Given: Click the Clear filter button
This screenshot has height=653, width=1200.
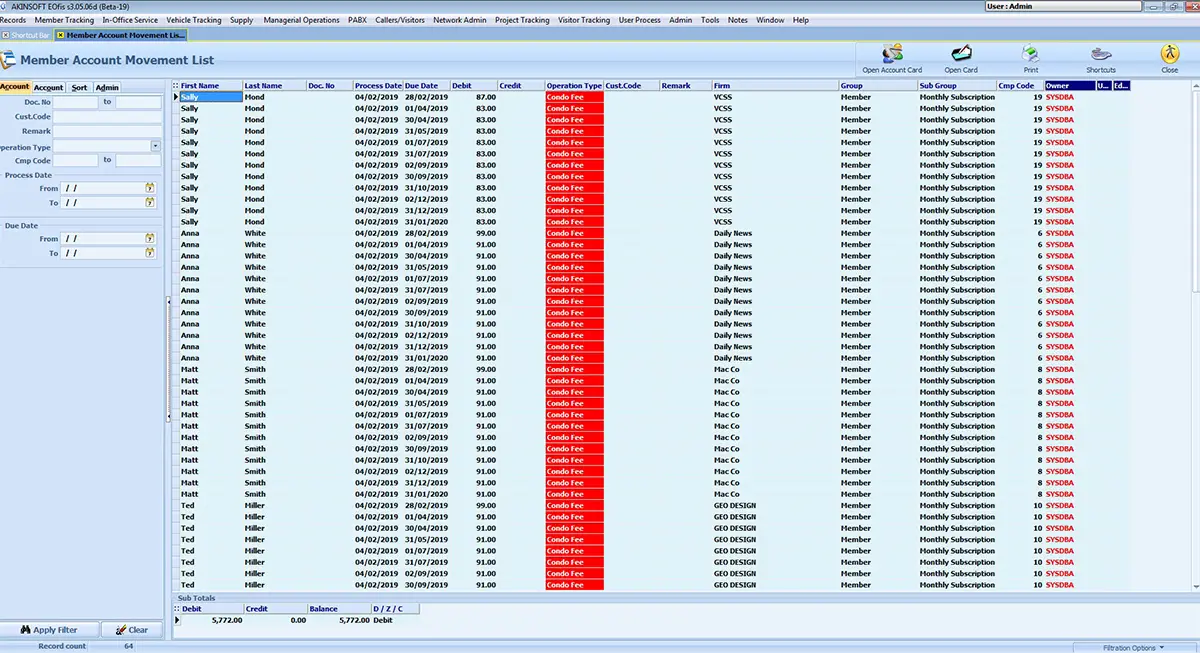Looking at the screenshot, I should tap(131, 630).
